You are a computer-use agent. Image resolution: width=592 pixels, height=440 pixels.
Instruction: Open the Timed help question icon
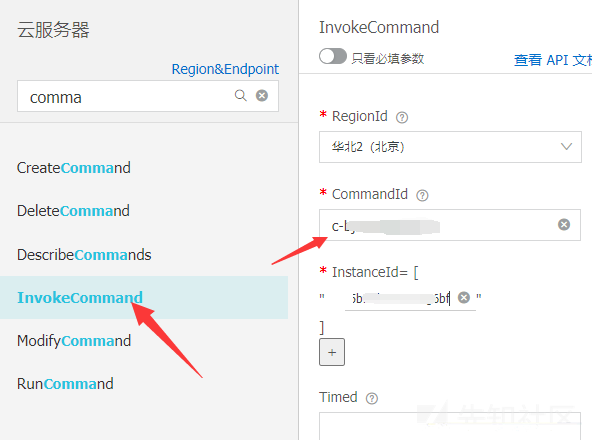point(372,398)
